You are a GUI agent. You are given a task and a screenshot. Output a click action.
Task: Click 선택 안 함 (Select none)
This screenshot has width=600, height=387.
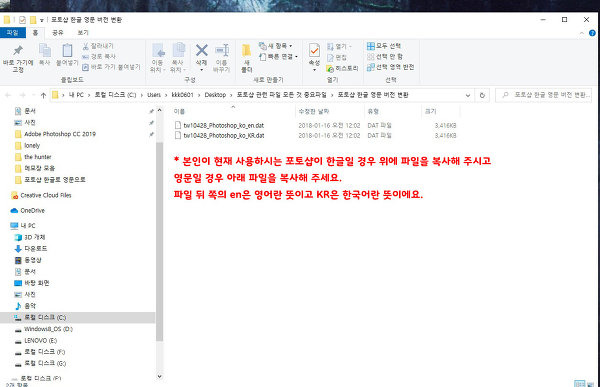pos(385,56)
